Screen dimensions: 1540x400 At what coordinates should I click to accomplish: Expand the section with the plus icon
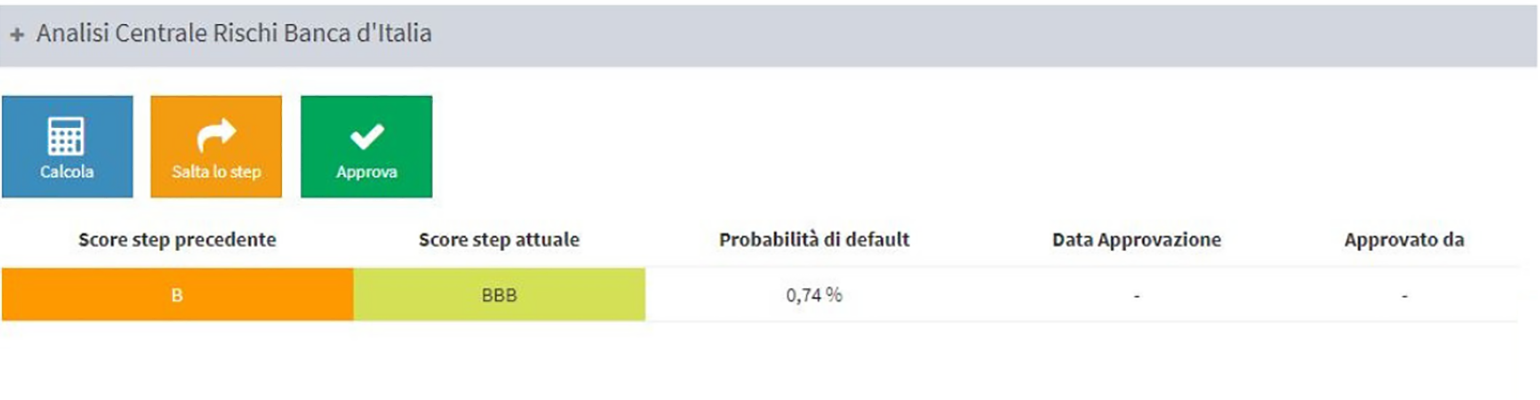(x=17, y=34)
